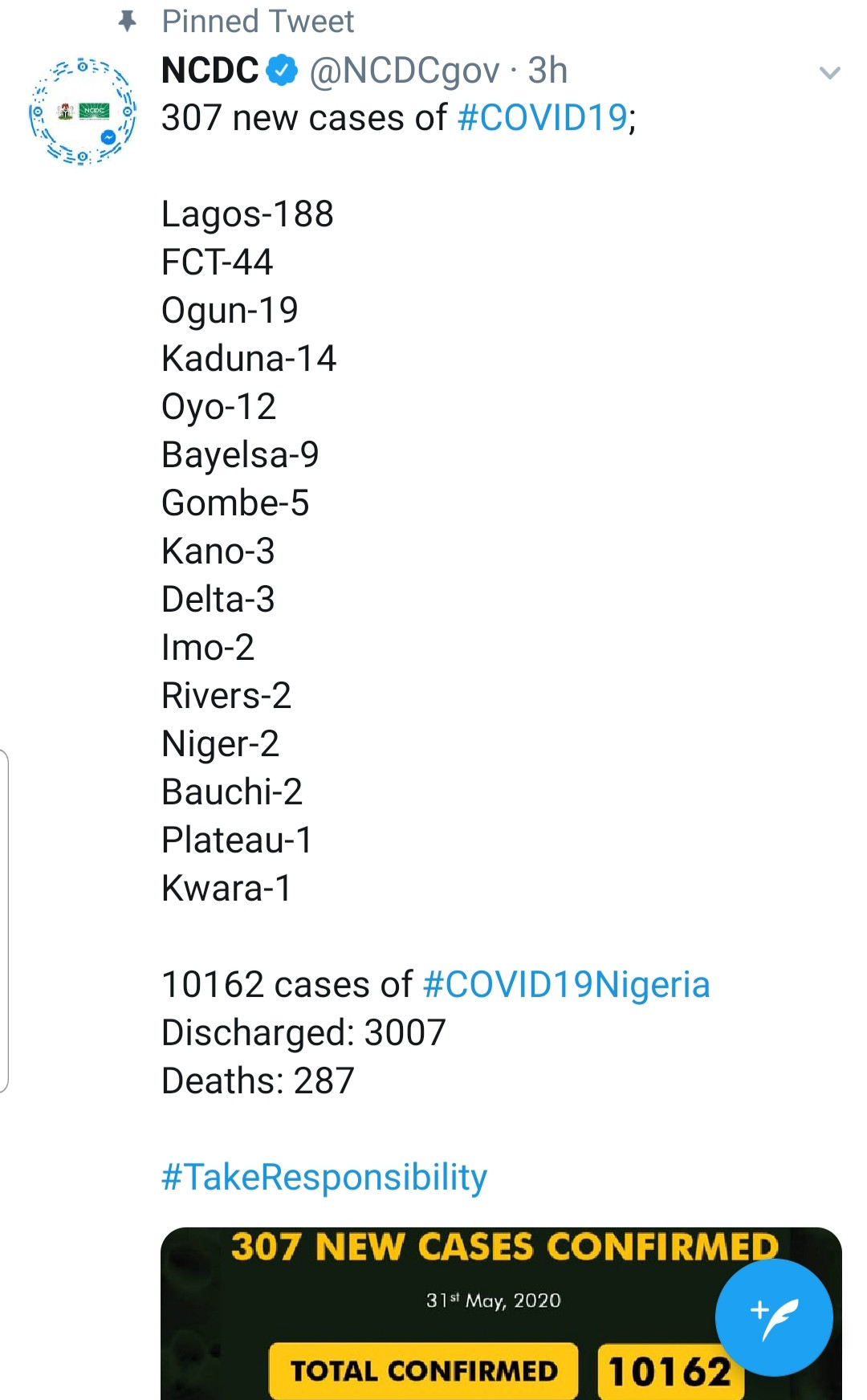Tap the NCDC account name

pos(210,71)
